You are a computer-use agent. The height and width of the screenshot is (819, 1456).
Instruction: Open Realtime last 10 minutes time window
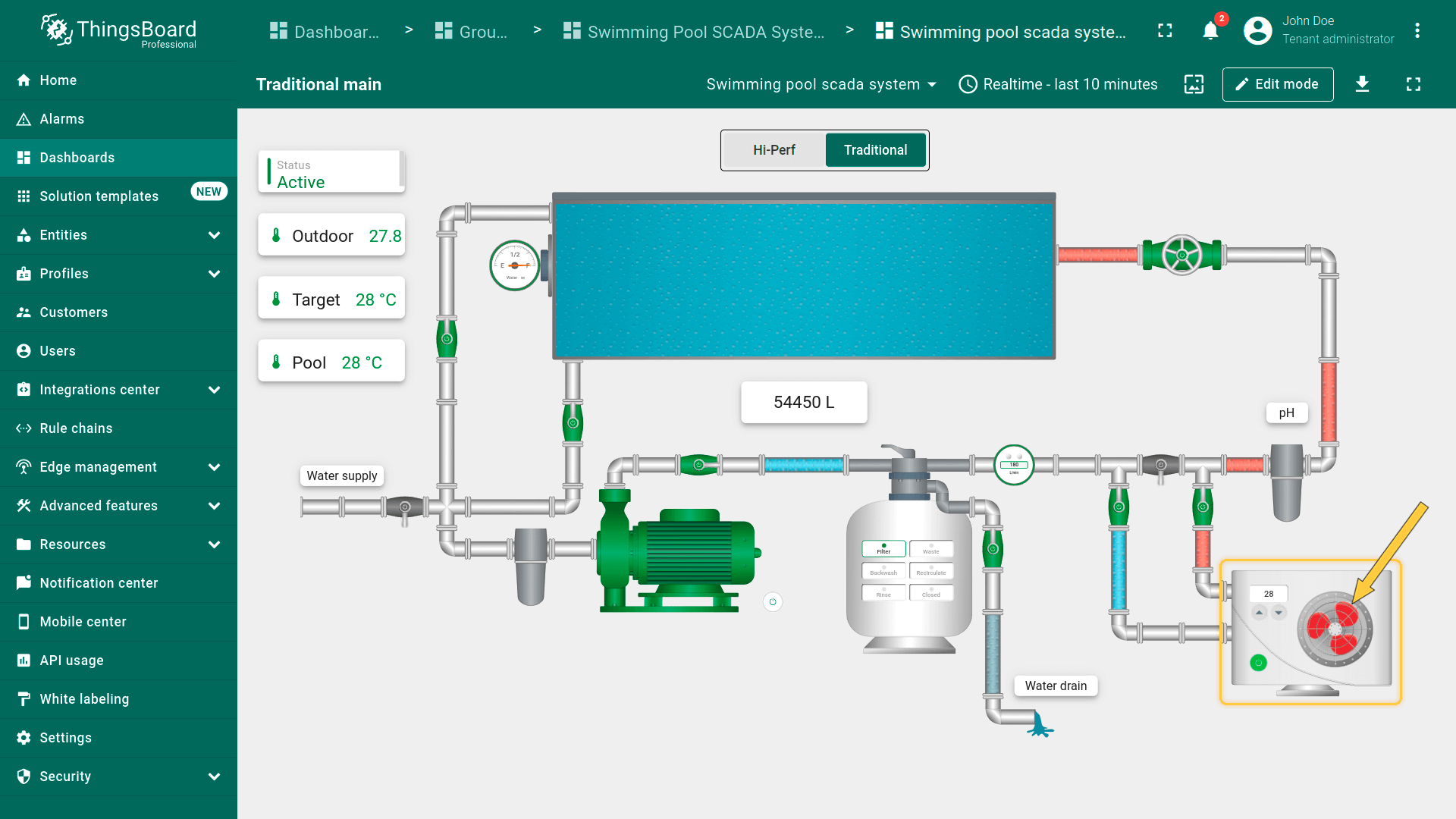pyautogui.click(x=1058, y=84)
